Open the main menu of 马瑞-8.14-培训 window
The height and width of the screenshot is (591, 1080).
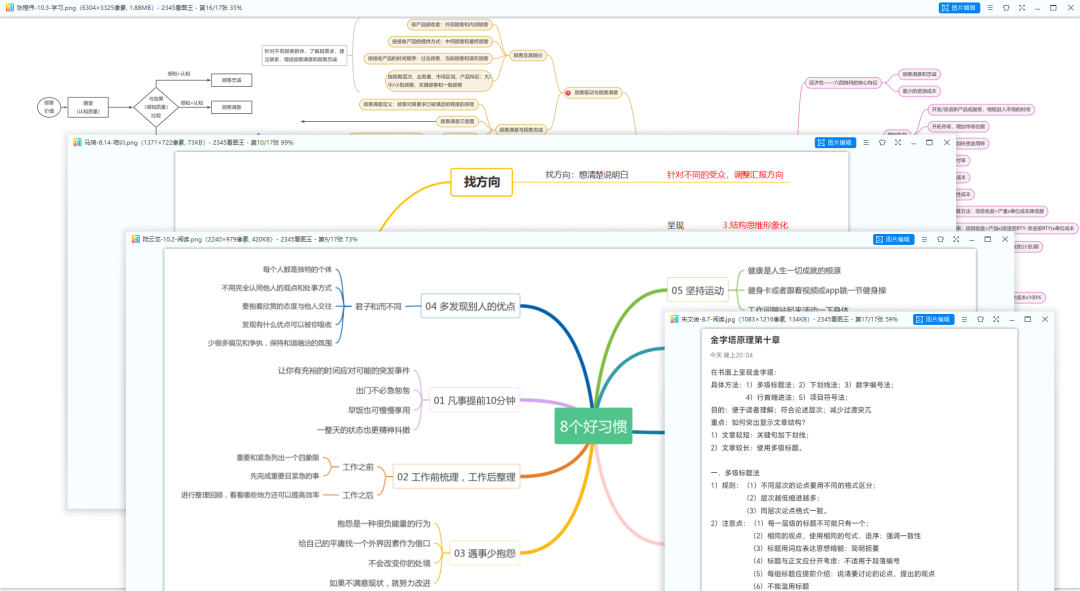865,143
